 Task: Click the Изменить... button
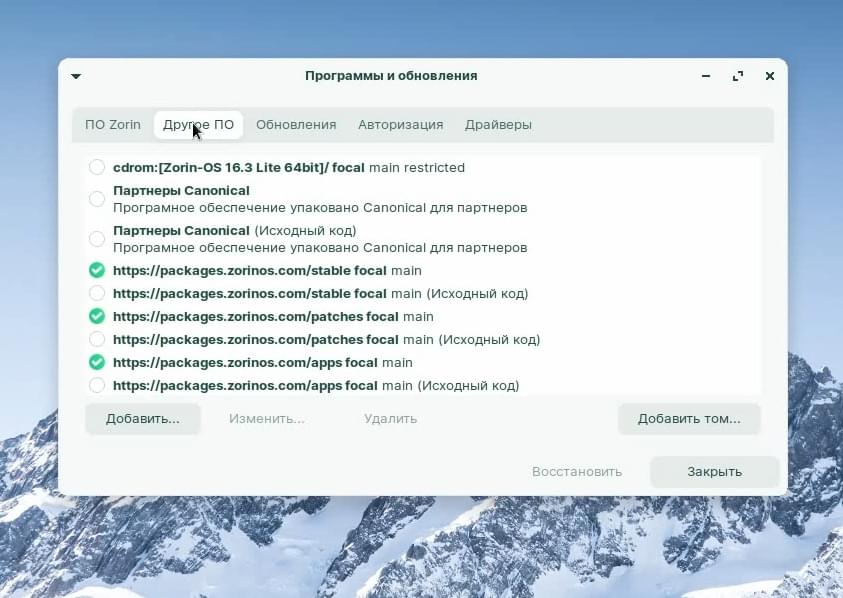[267, 419]
